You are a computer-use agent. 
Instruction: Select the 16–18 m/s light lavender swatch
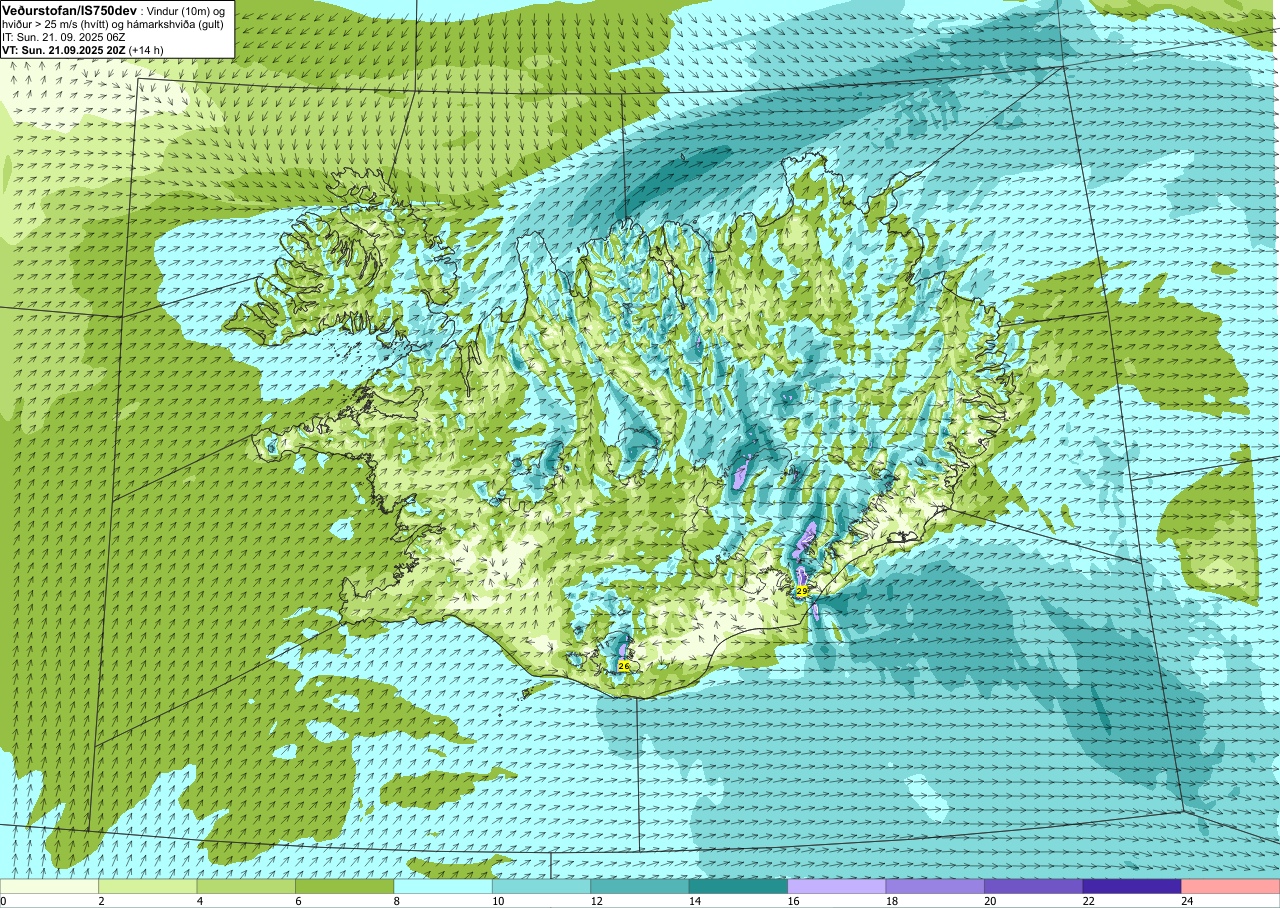point(837,886)
